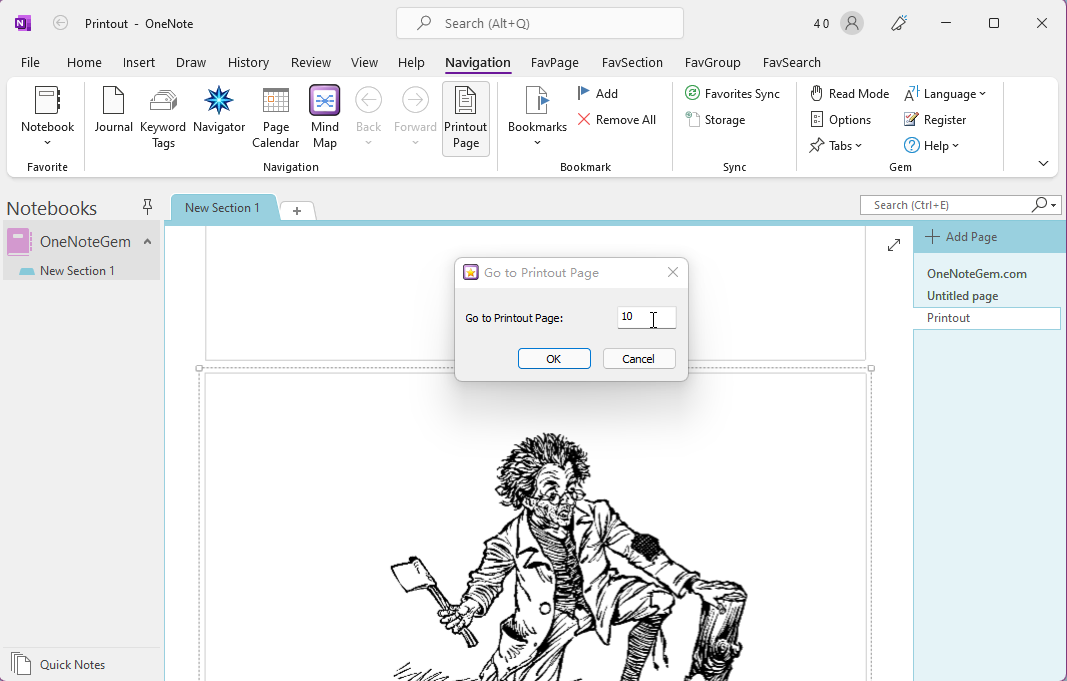The height and width of the screenshot is (681, 1067).
Task: Collapse the OneNoteGem notebook
Action: click(147, 242)
